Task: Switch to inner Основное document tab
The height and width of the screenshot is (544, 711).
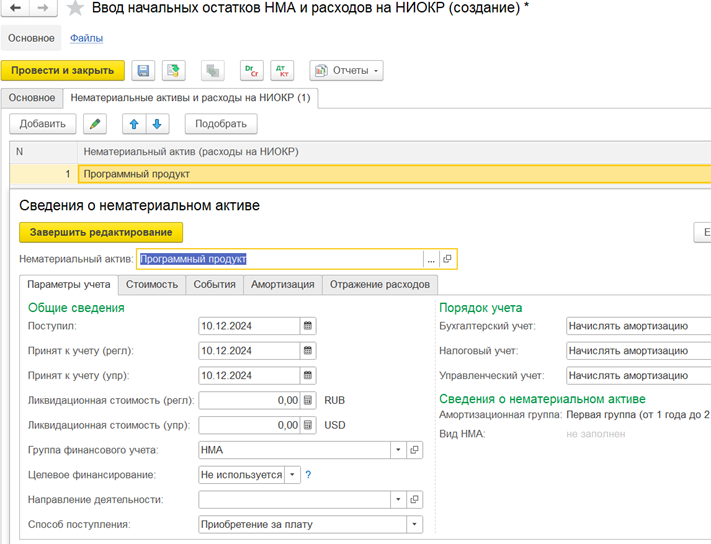Action: 32,98
